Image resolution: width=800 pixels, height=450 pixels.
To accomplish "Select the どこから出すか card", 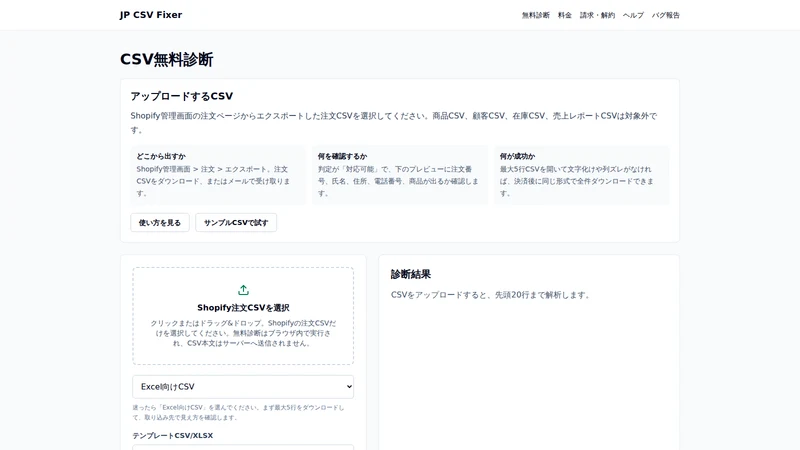I will [218, 175].
